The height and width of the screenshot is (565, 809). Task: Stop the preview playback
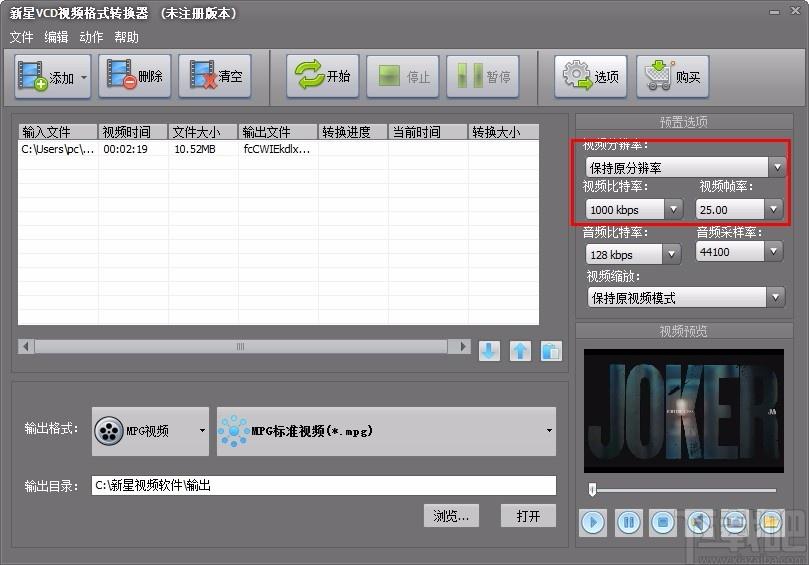click(664, 523)
